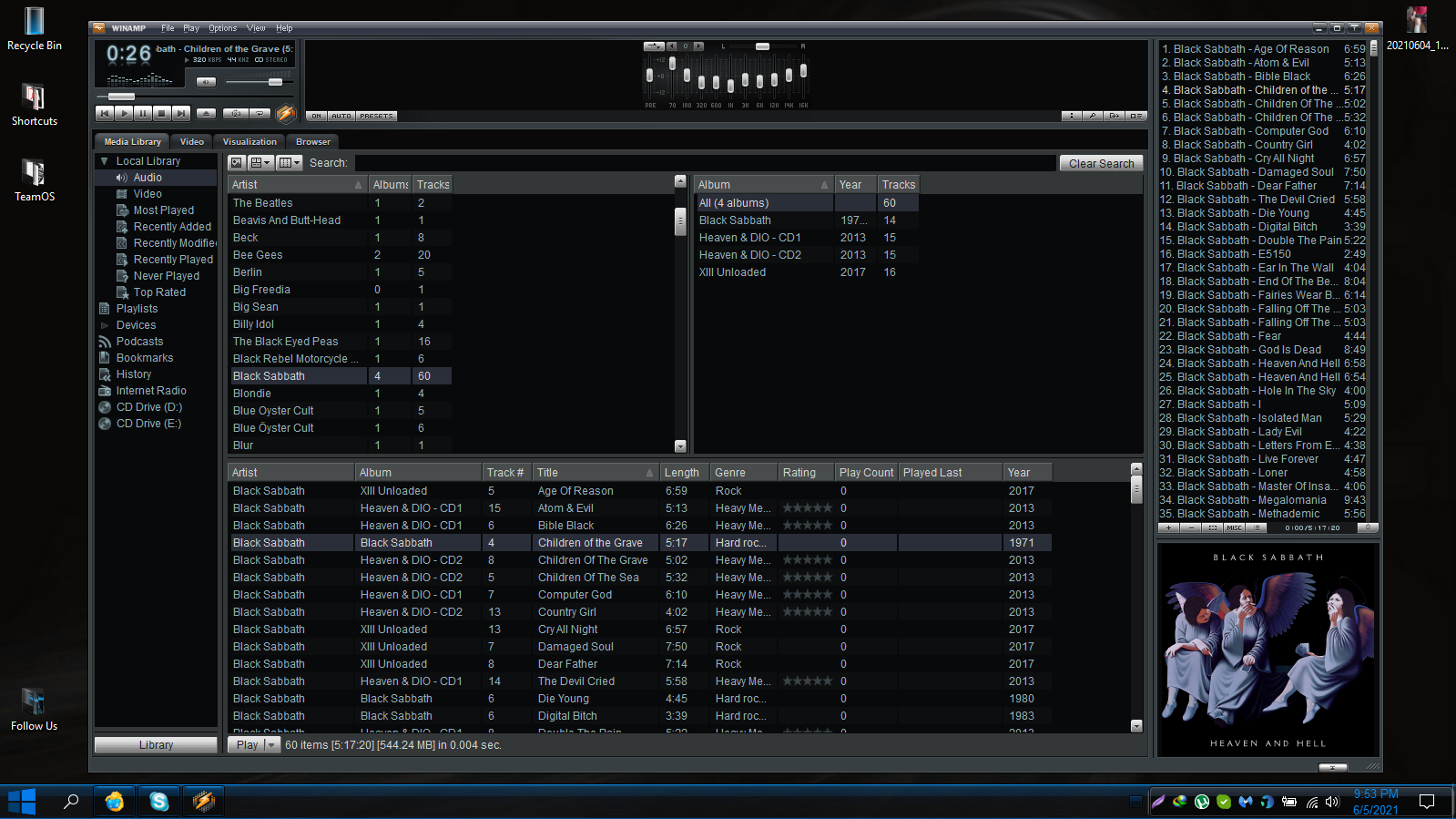Turn the equalizer ON button
The height and width of the screenshot is (819, 1456).
316,117
